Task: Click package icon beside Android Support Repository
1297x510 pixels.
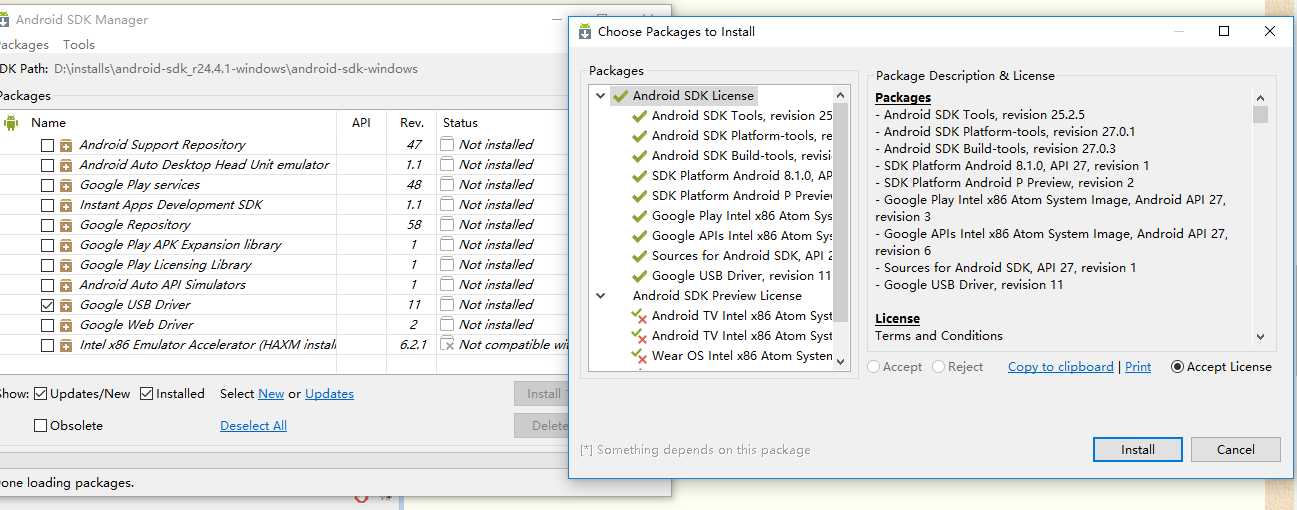Action: coord(66,145)
